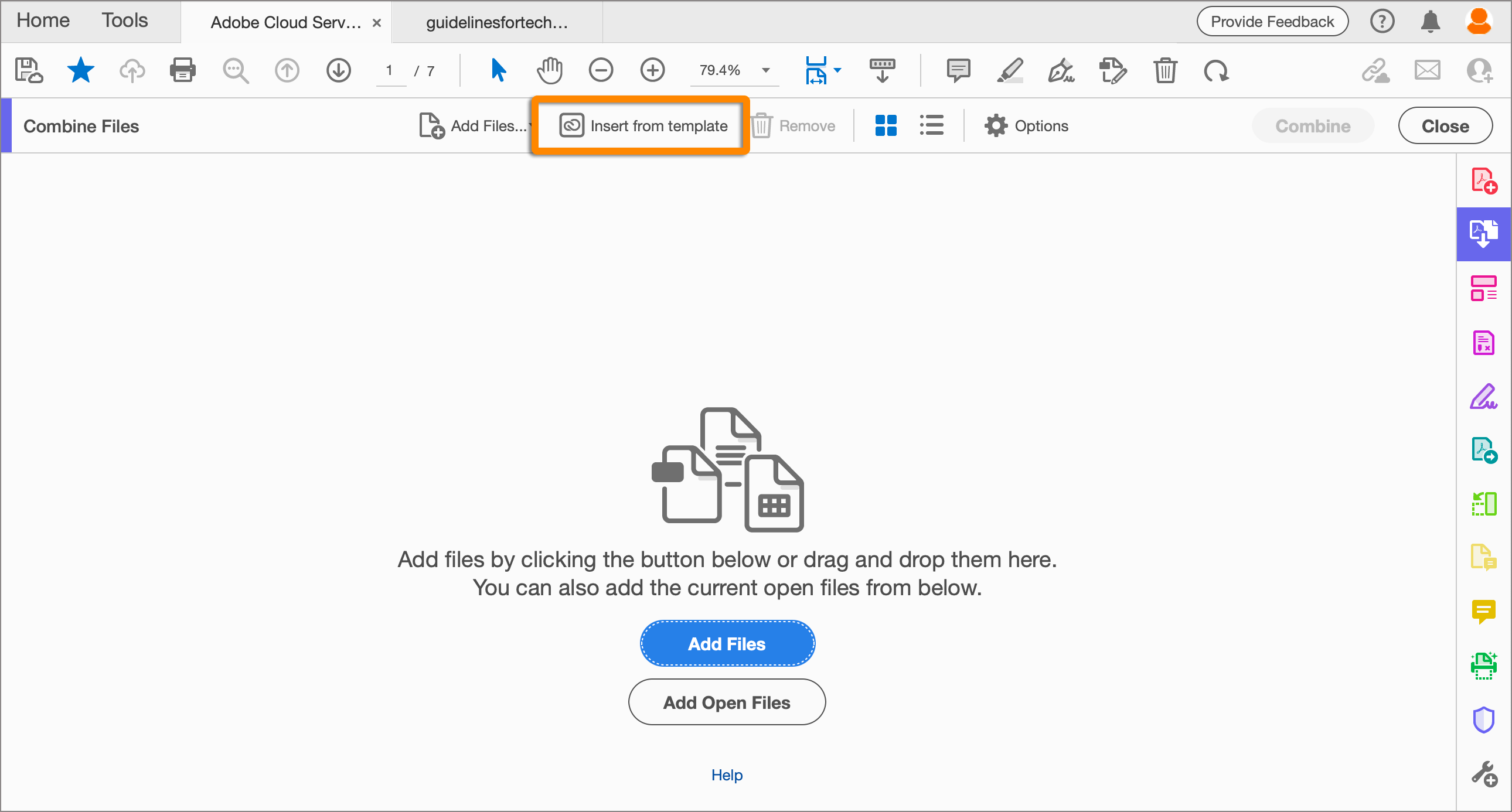
Task: Switch to thumbnail grid view
Action: [x=886, y=125]
